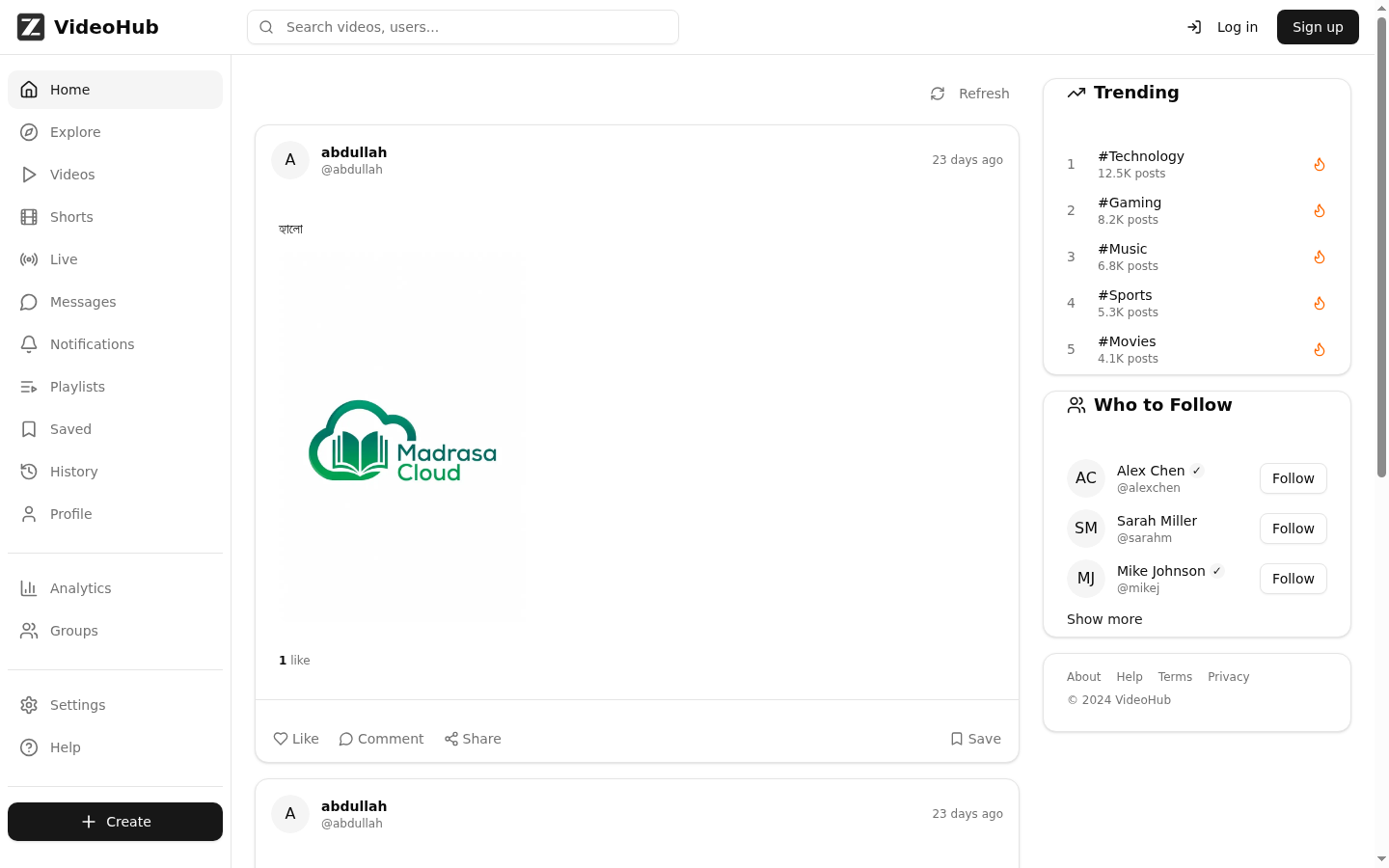This screenshot has height=868, width=1389.
Task: Go to Explore in the sidebar
Action: (x=115, y=132)
